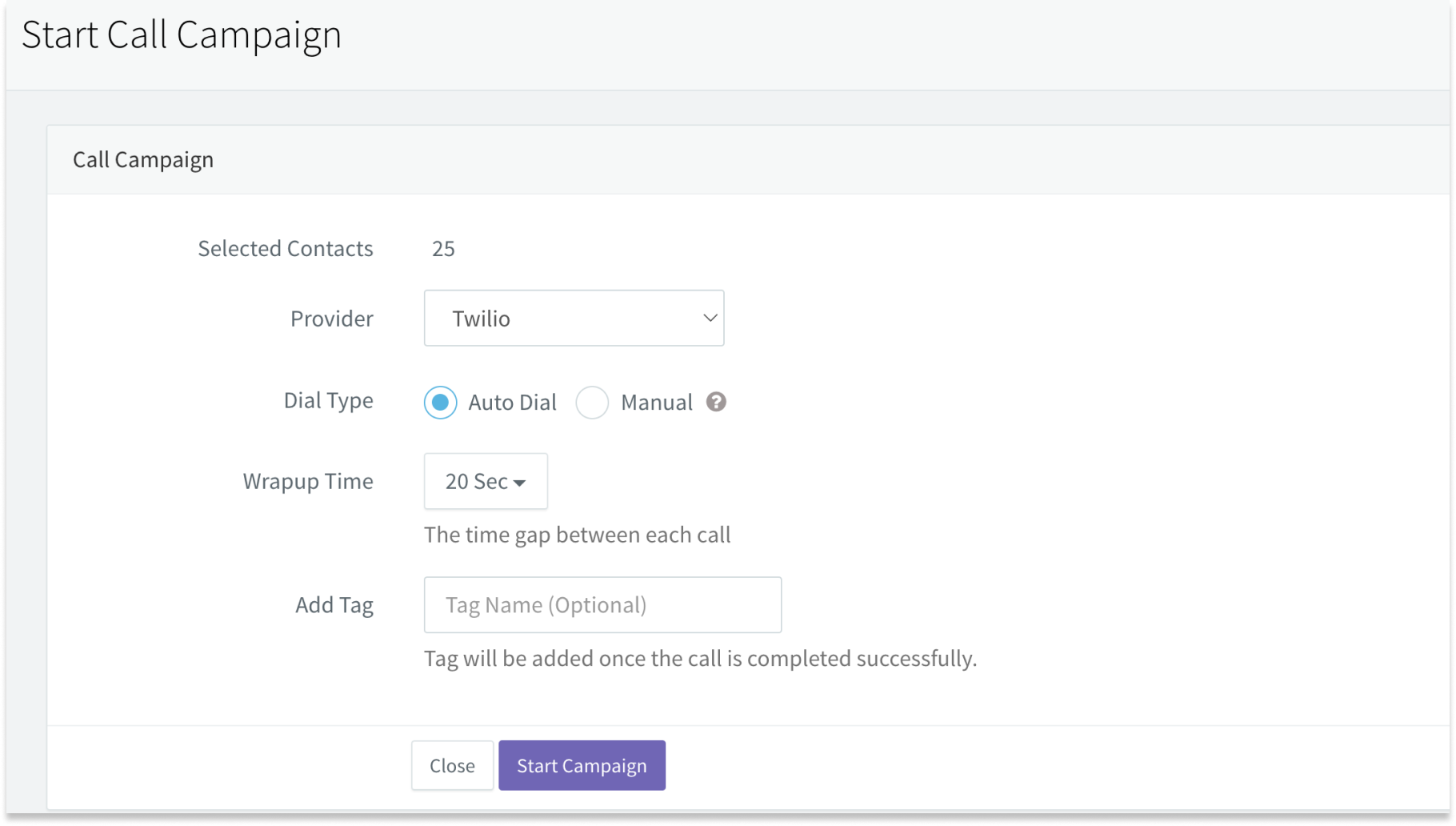This screenshot has width=1456, height=826.
Task: Click the "Manual" option label text
Action: click(x=656, y=402)
